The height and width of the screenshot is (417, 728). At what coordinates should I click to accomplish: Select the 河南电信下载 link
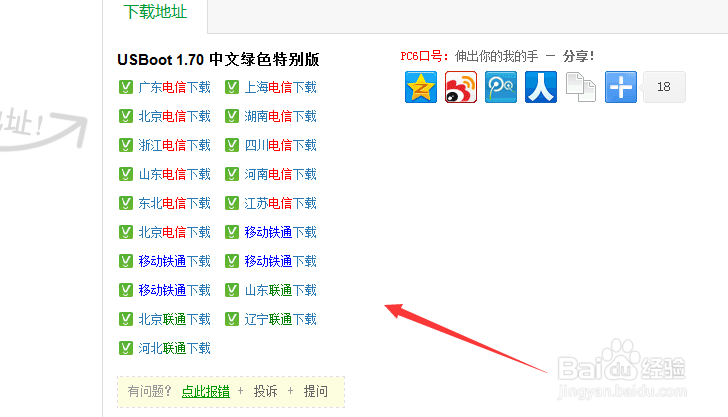pyautogui.click(x=280, y=174)
